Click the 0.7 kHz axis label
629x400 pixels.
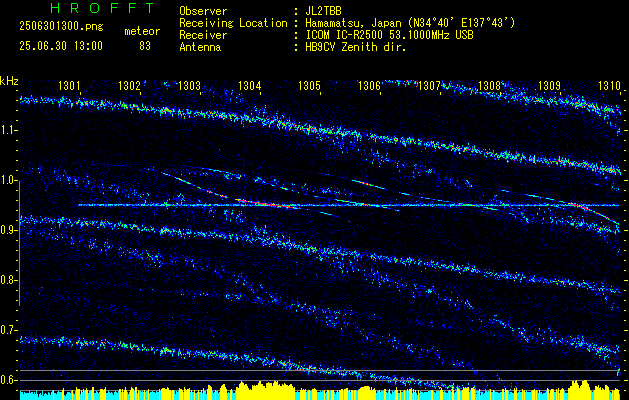(8, 330)
